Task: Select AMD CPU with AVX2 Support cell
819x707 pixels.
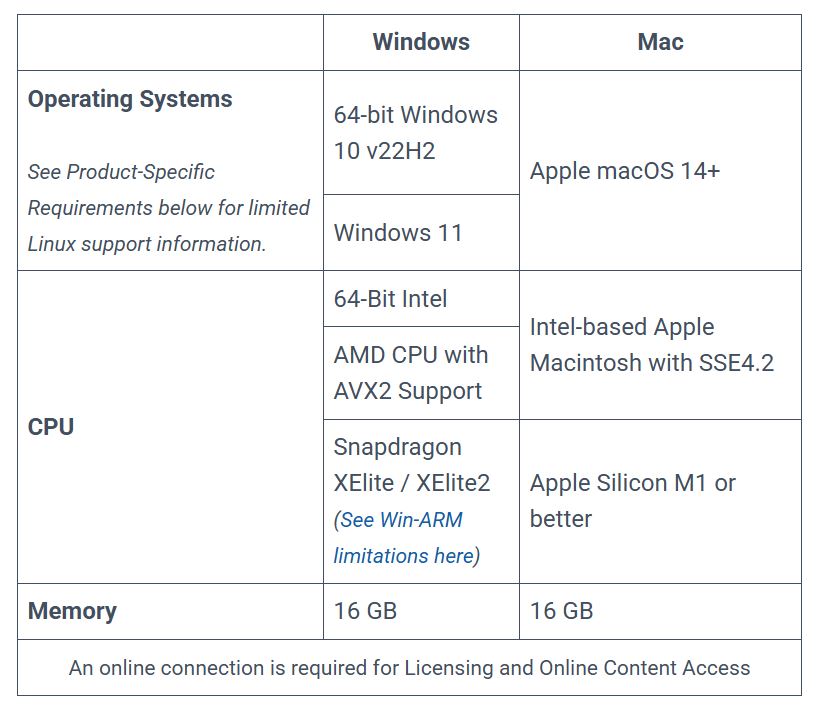Action: click(x=421, y=373)
